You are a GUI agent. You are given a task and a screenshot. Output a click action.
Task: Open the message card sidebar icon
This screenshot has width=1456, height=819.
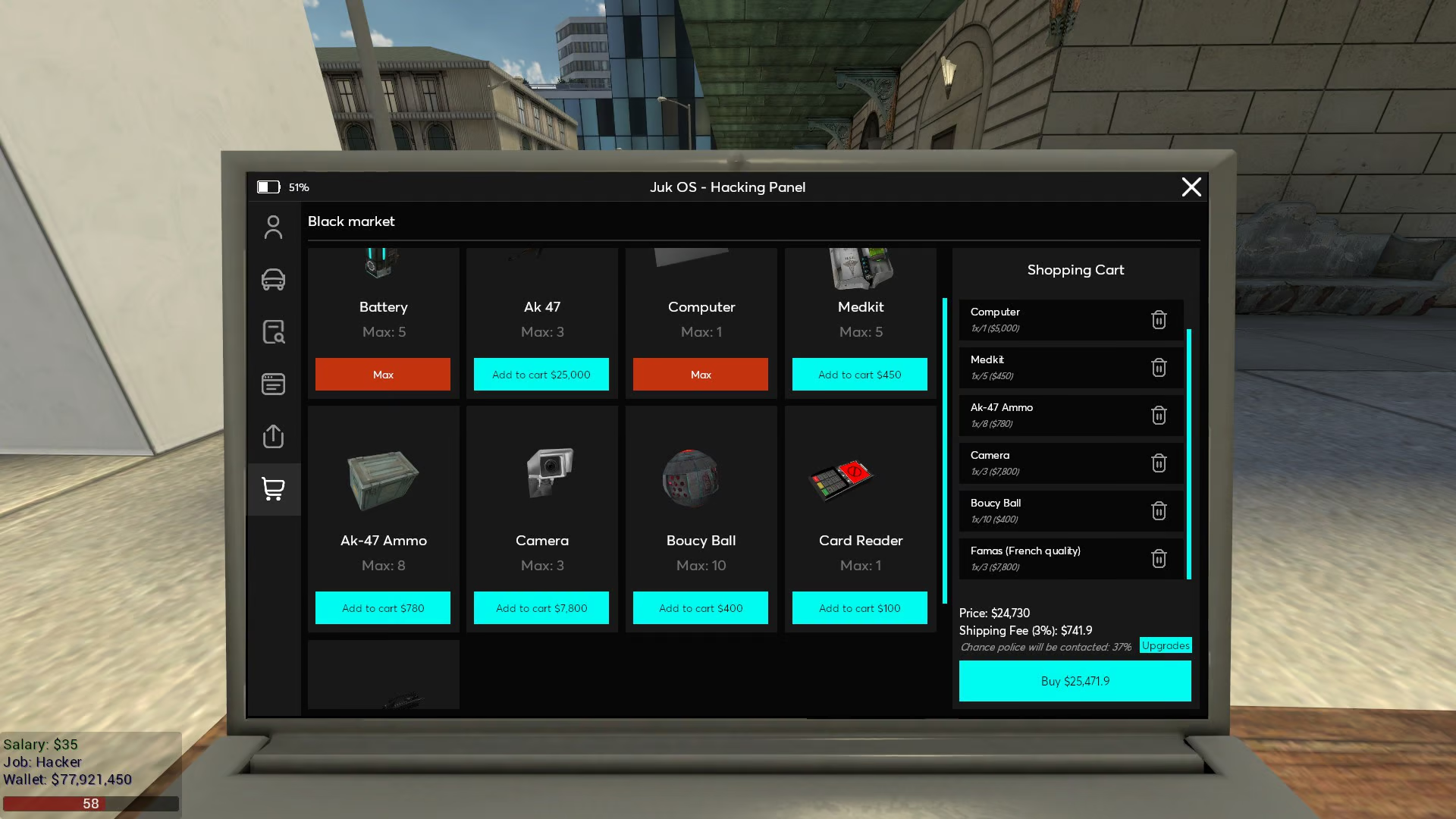(273, 384)
